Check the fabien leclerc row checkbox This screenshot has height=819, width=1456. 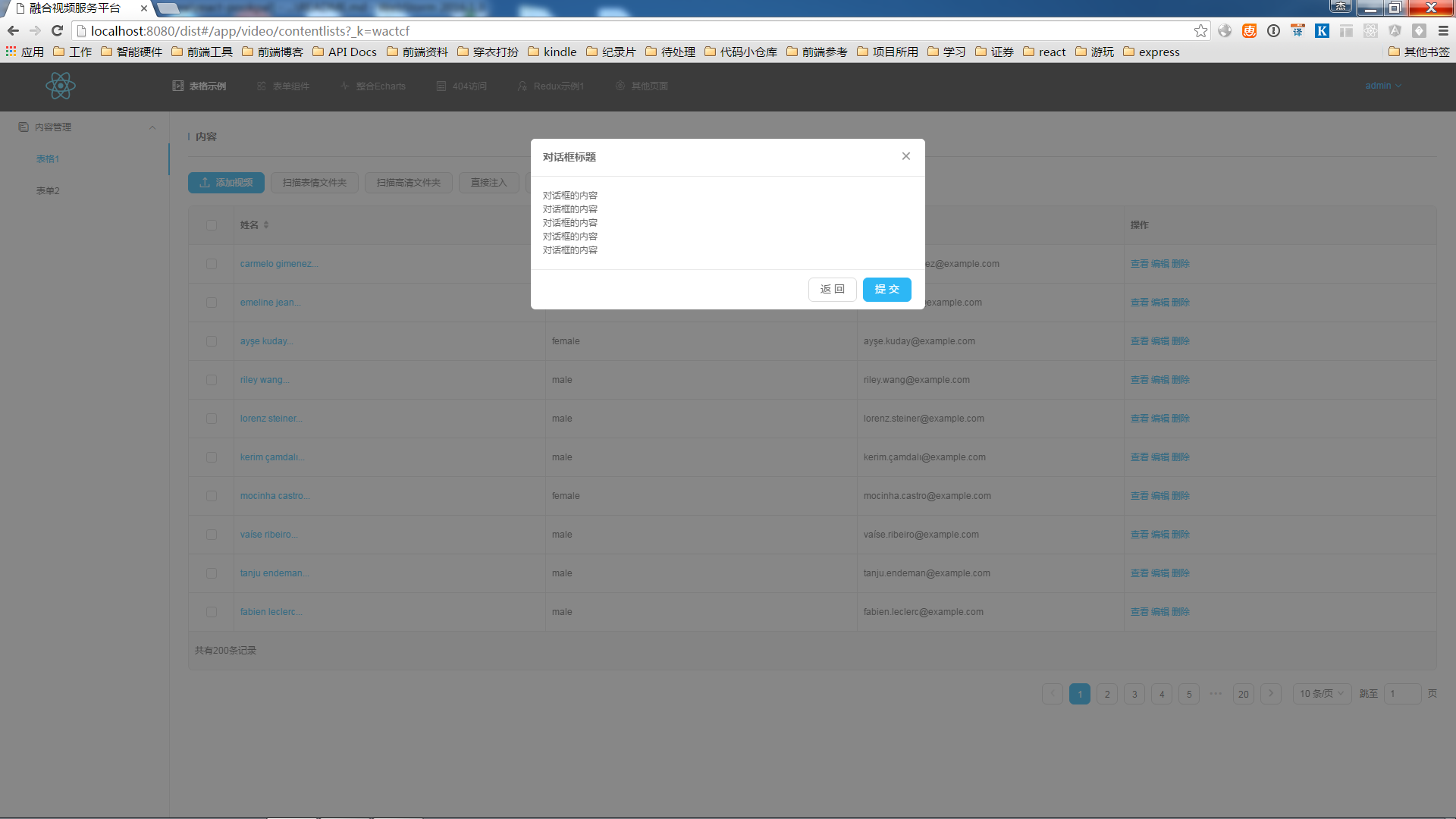pos(212,612)
